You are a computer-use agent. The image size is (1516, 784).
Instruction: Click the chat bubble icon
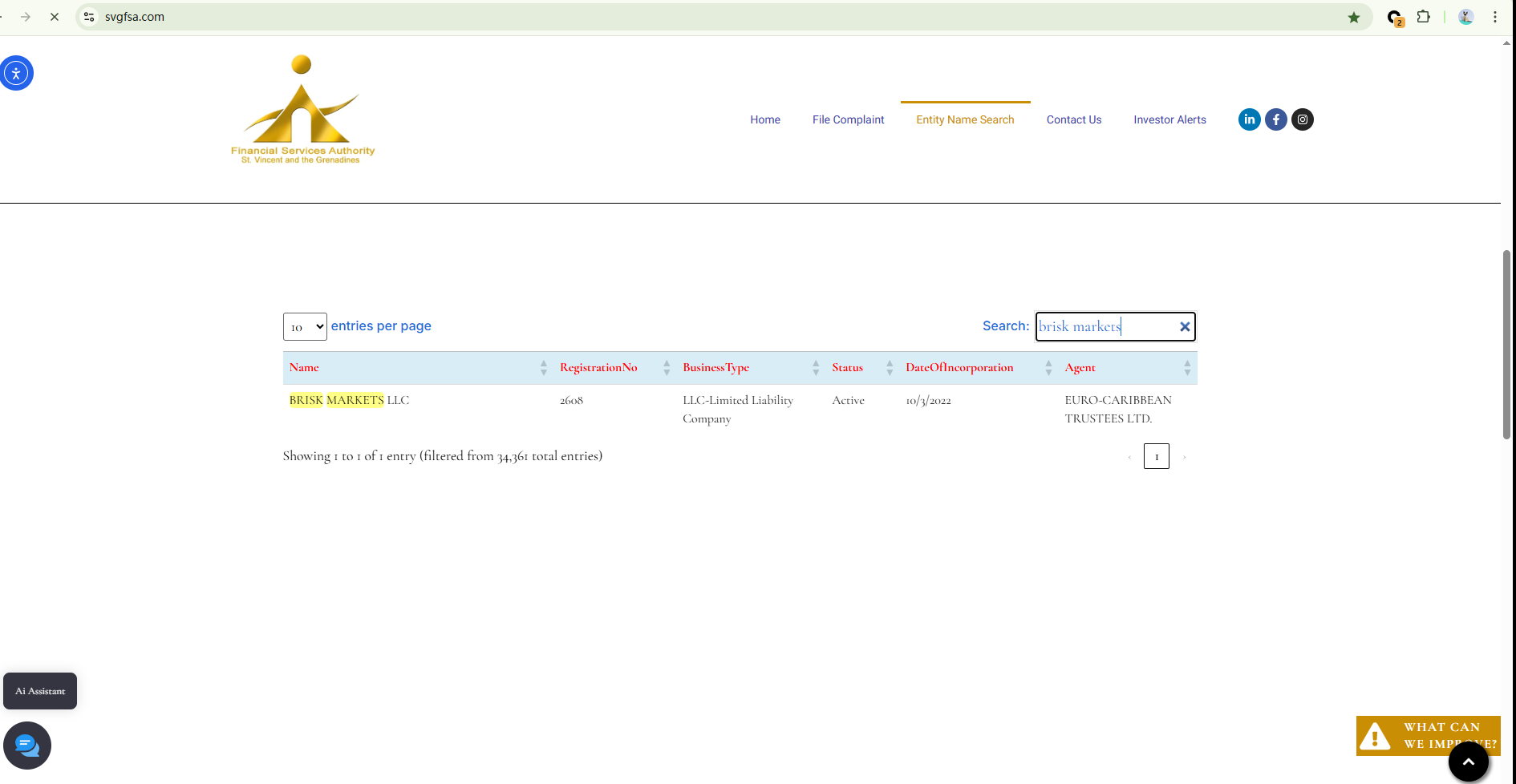(x=27, y=746)
